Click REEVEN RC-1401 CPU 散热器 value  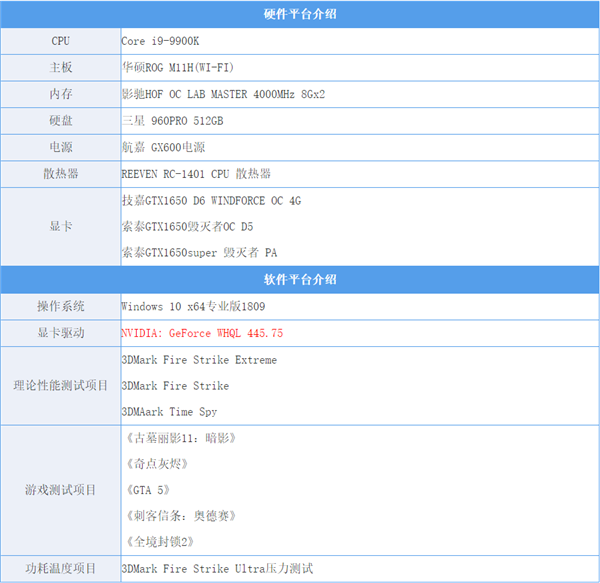point(196,174)
